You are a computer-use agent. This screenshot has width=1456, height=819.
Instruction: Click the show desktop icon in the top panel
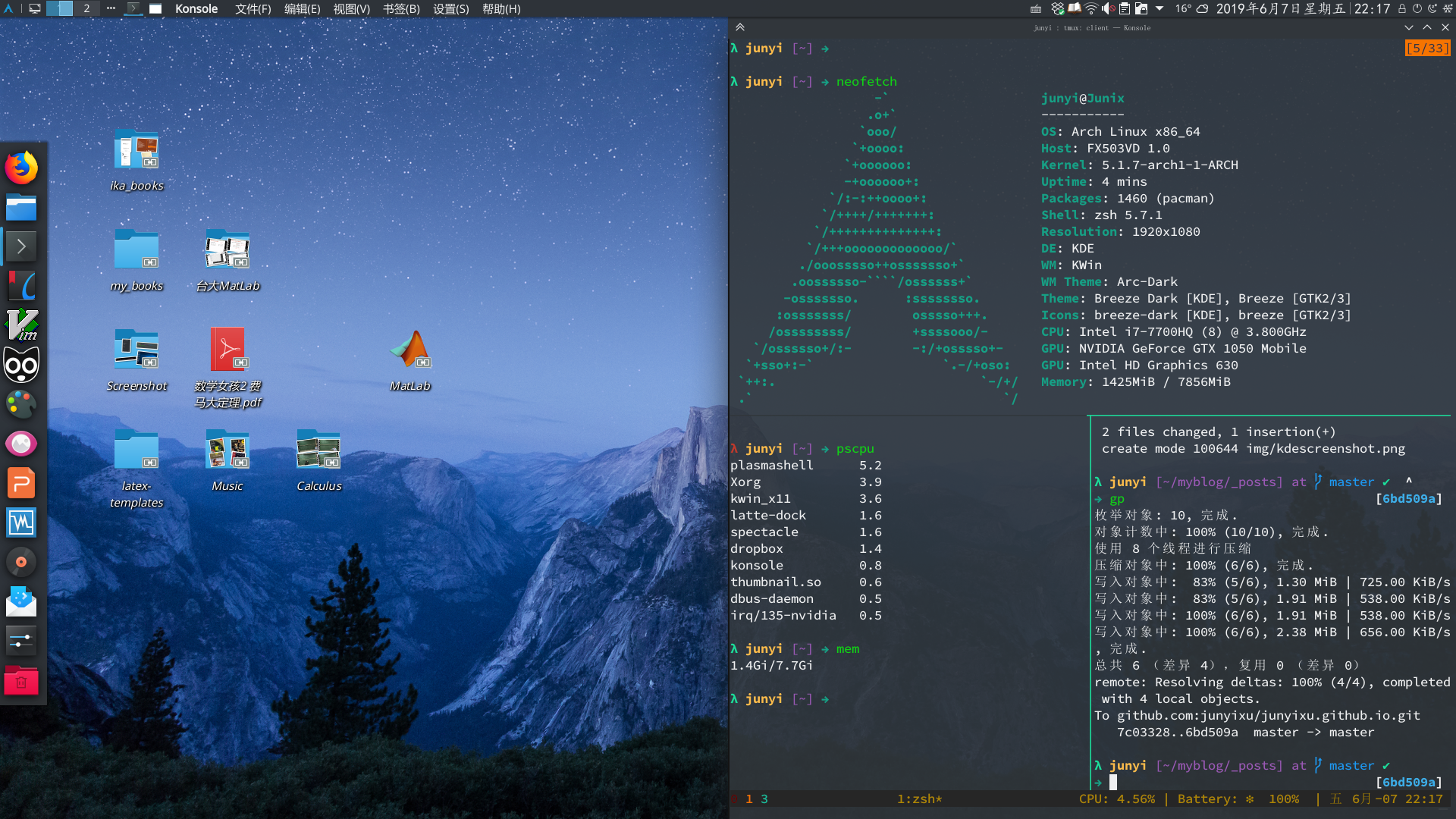click(35, 9)
